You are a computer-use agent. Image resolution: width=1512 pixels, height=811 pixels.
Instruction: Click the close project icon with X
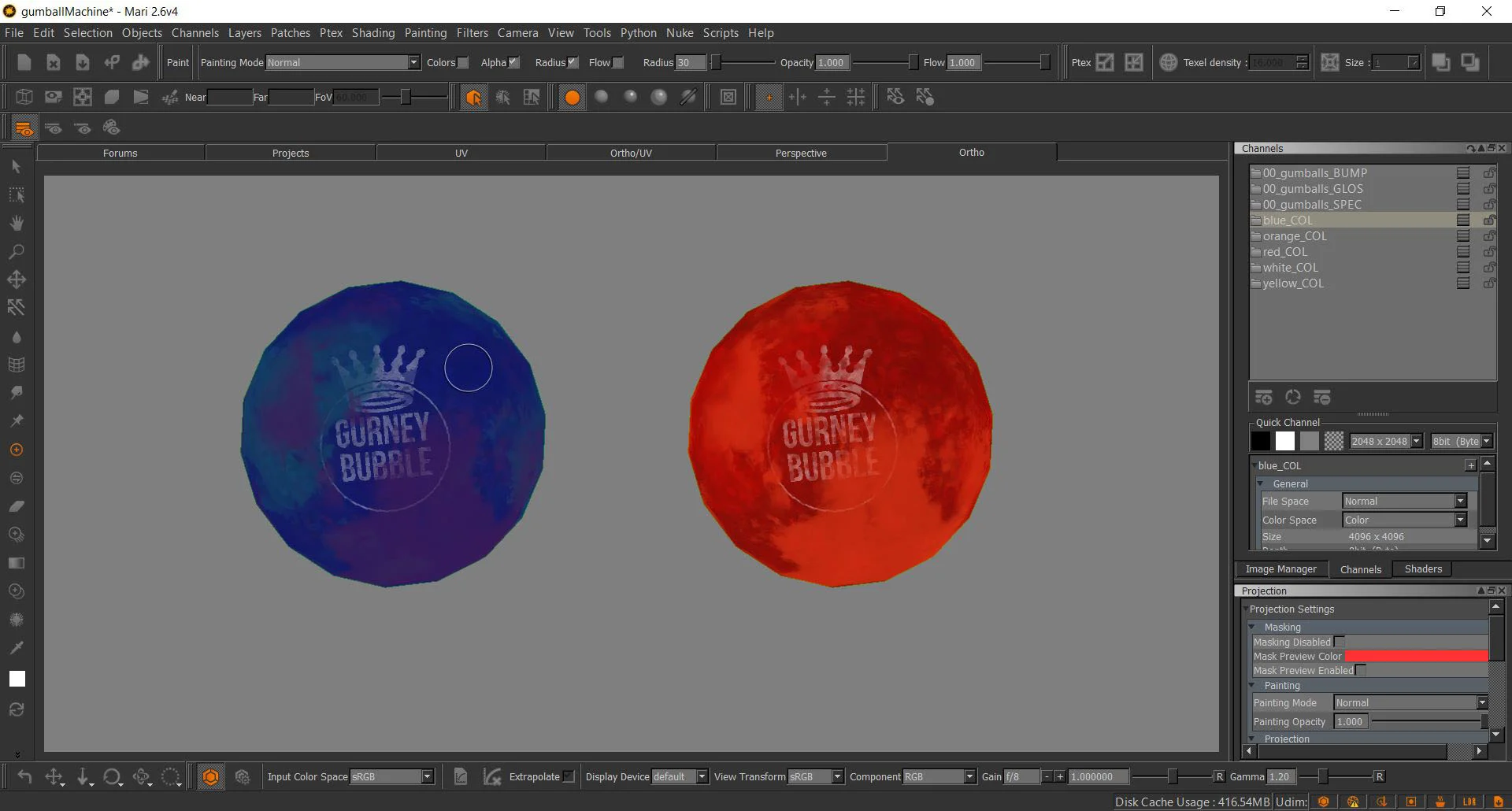[53, 62]
